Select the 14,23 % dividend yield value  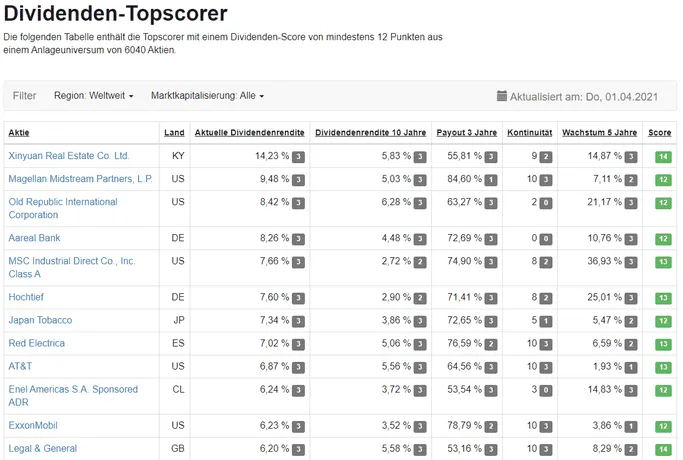click(x=272, y=156)
